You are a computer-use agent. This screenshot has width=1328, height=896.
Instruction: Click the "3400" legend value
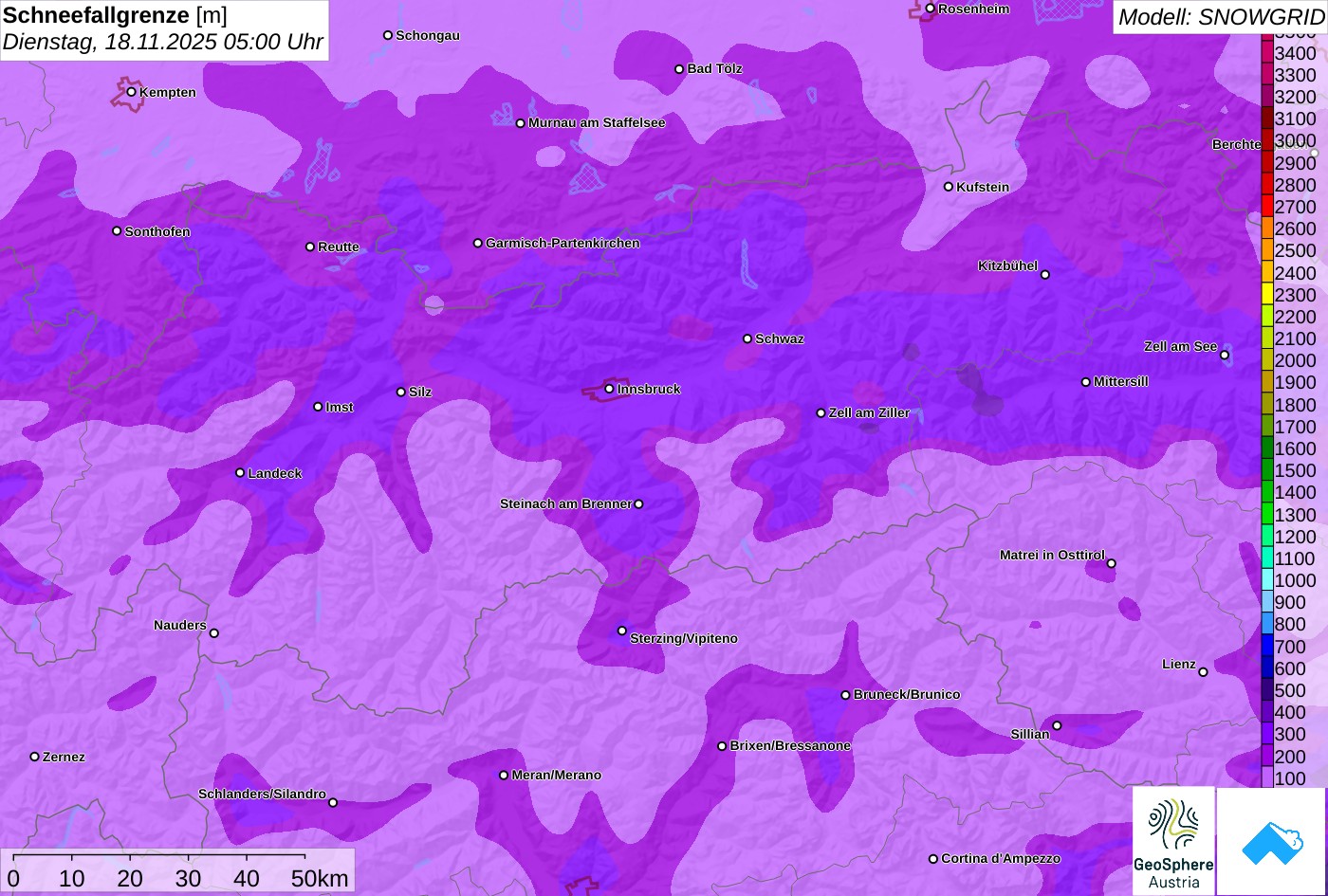pyautogui.click(x=1296, y=53)
